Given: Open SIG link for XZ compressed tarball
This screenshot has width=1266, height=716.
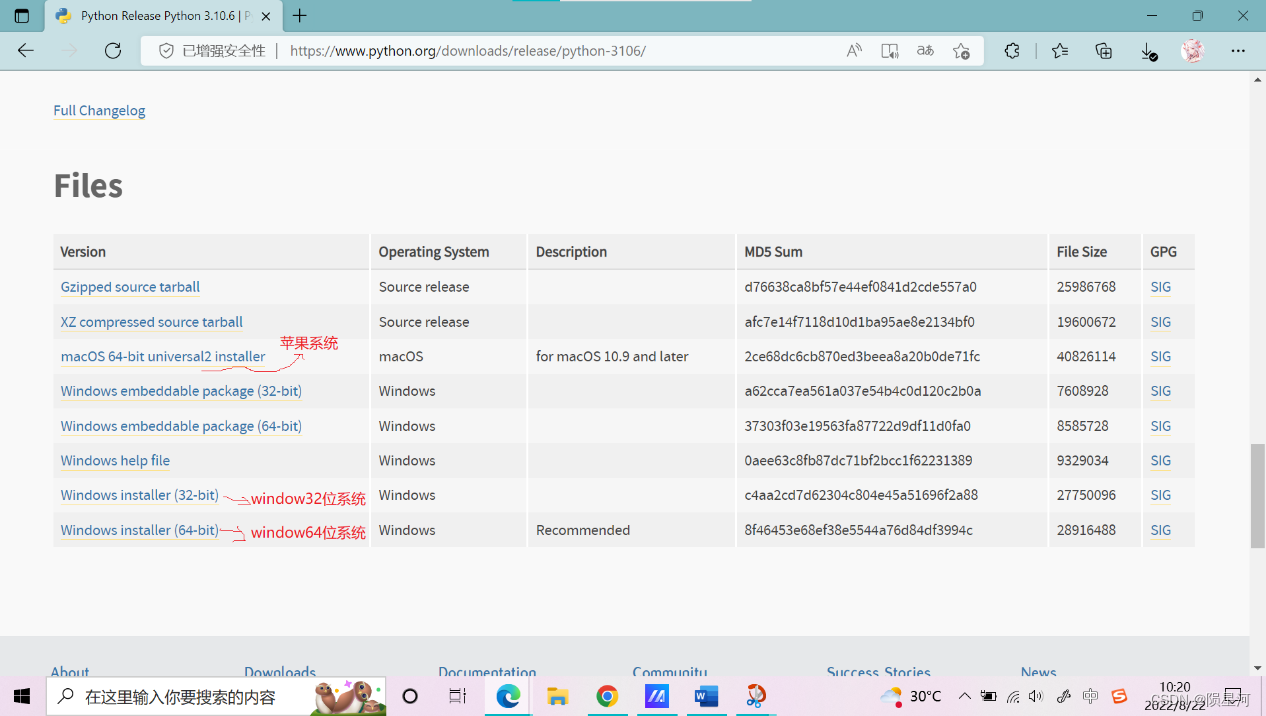Looking at the screenshot, I should 1160,322.
